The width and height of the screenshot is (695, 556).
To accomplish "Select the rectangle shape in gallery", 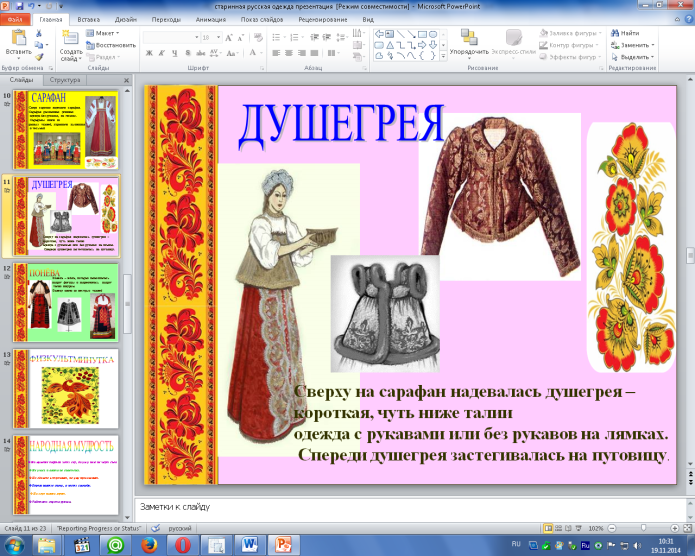I will (422, 34).
